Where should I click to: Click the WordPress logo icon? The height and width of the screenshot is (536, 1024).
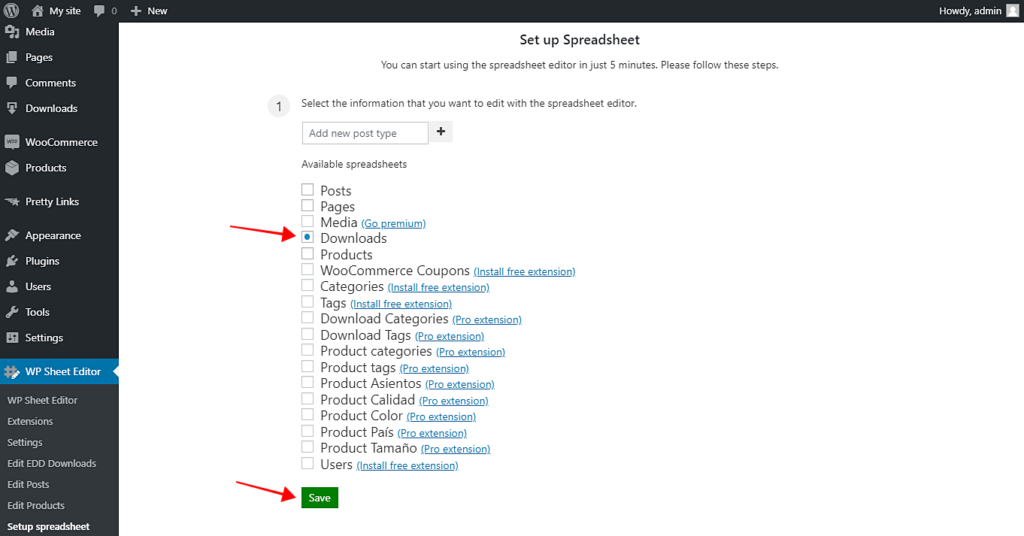coord(11,10)
